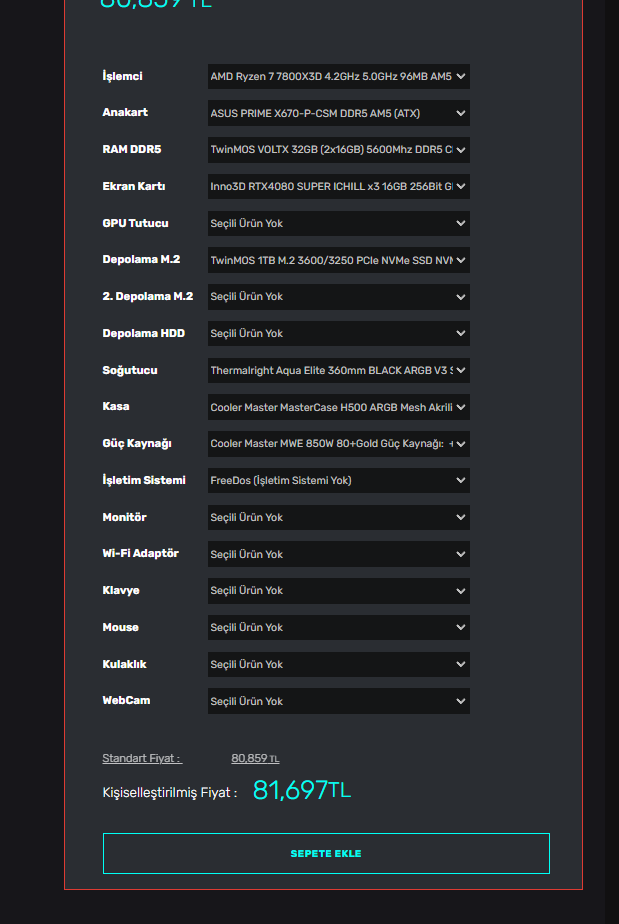Change the İşletim Sistemi operating system
This screenshot has height=924, width=619.
tap(338, 480)
